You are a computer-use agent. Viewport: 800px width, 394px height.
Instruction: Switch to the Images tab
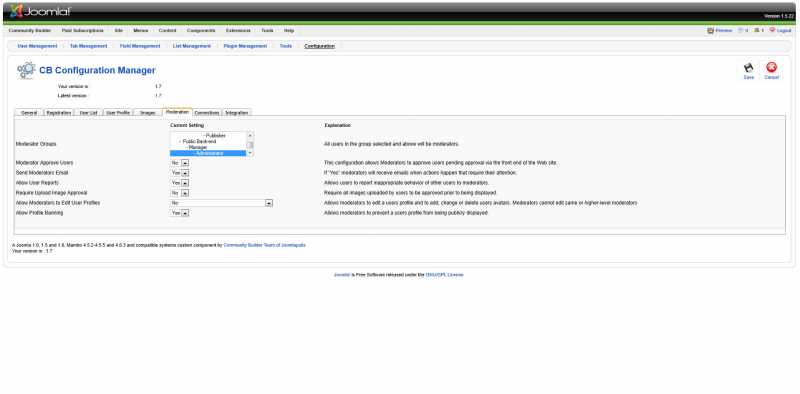click(148, 113)
